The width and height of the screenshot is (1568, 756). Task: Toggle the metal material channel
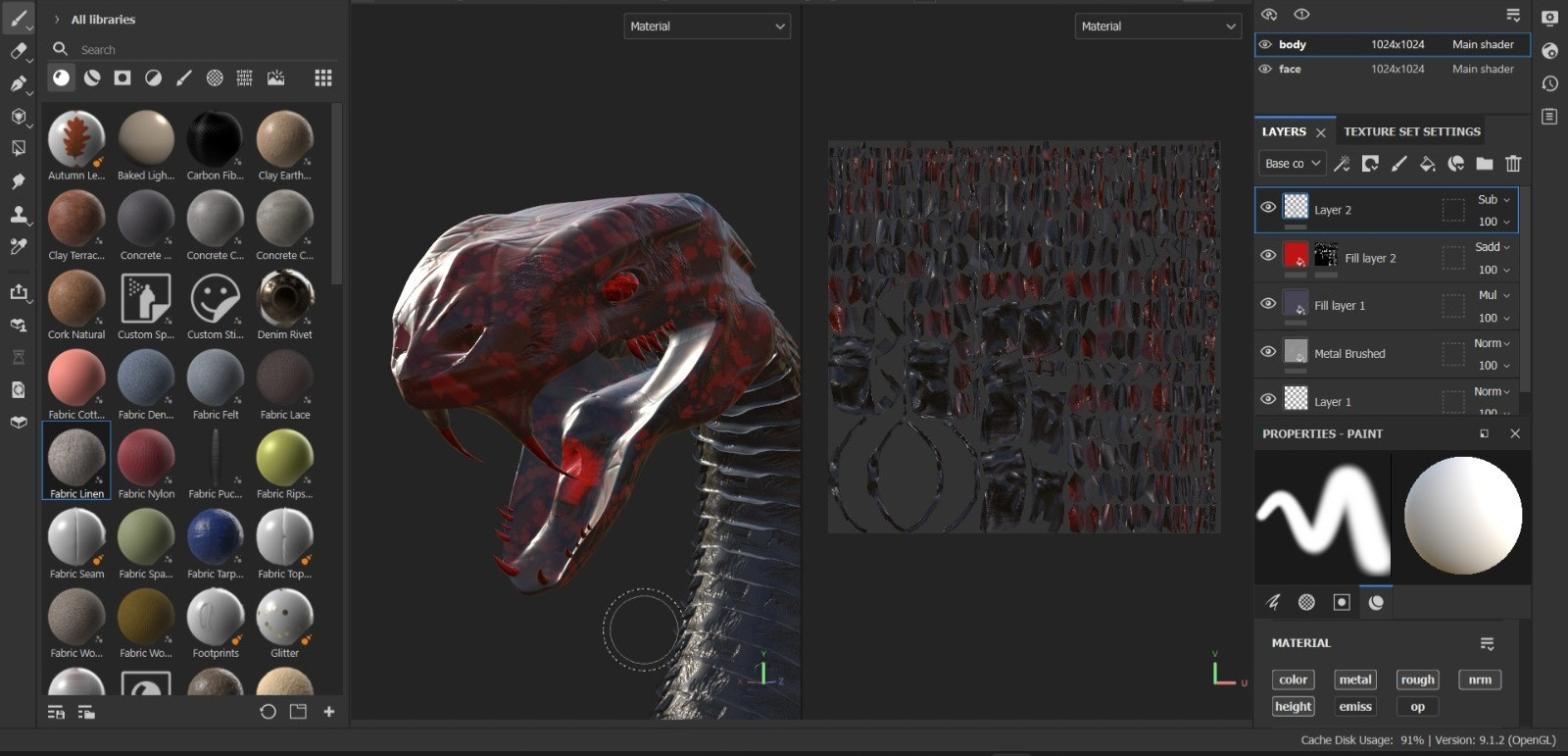coord(1355,680)
